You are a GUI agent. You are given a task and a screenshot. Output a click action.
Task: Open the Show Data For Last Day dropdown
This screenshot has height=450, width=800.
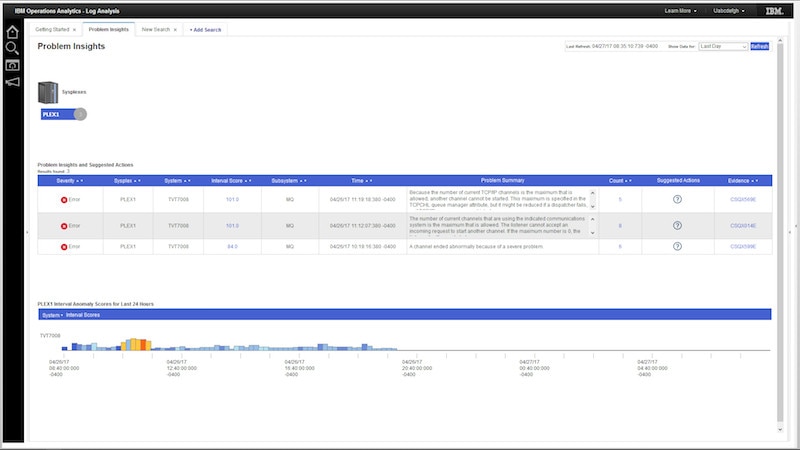tap(723, 46)
